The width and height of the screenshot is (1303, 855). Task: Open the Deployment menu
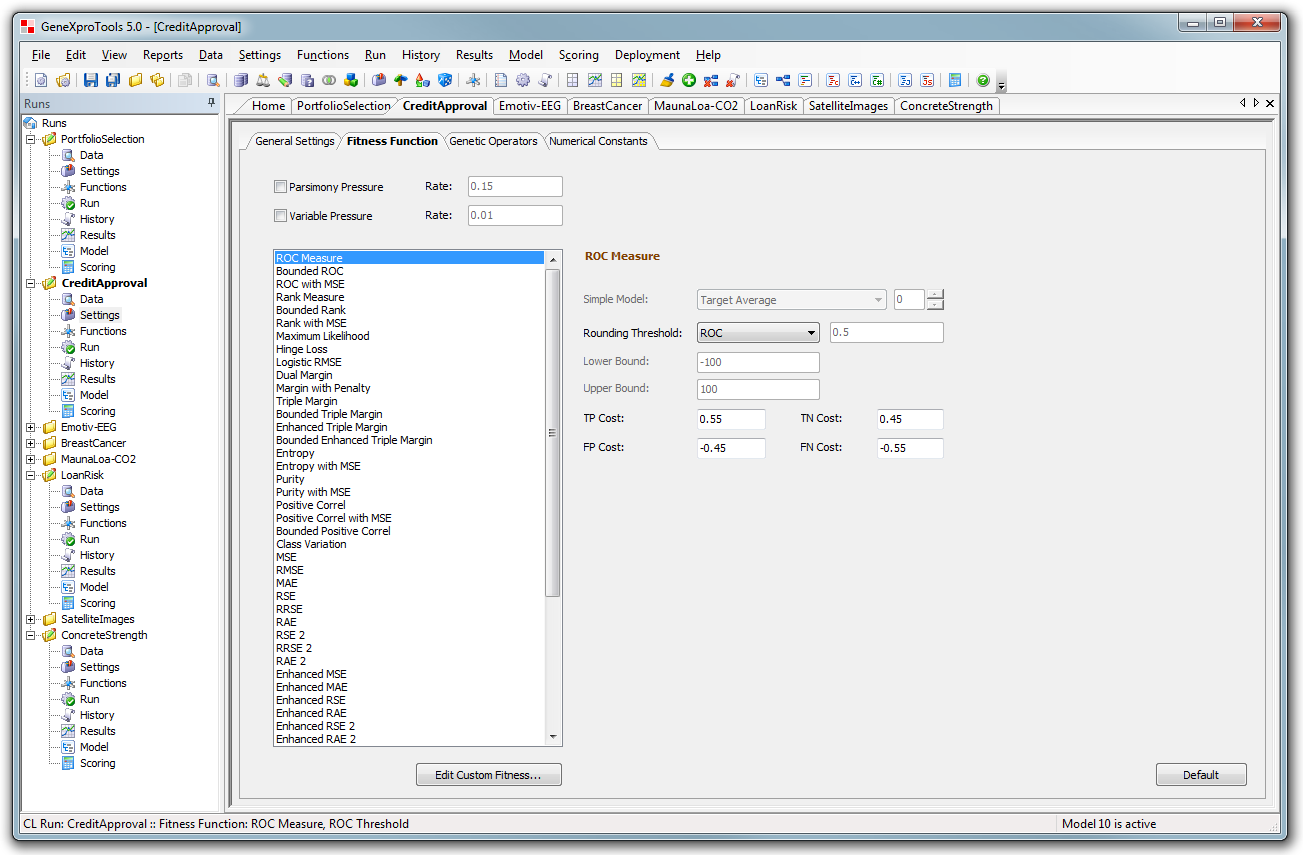647,55
